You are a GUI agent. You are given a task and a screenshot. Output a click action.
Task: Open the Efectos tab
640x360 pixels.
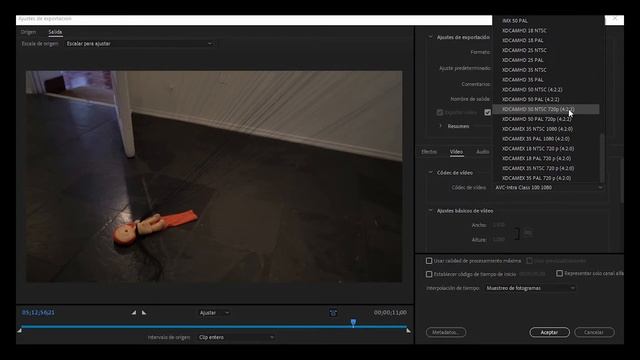tap(429, 151)
